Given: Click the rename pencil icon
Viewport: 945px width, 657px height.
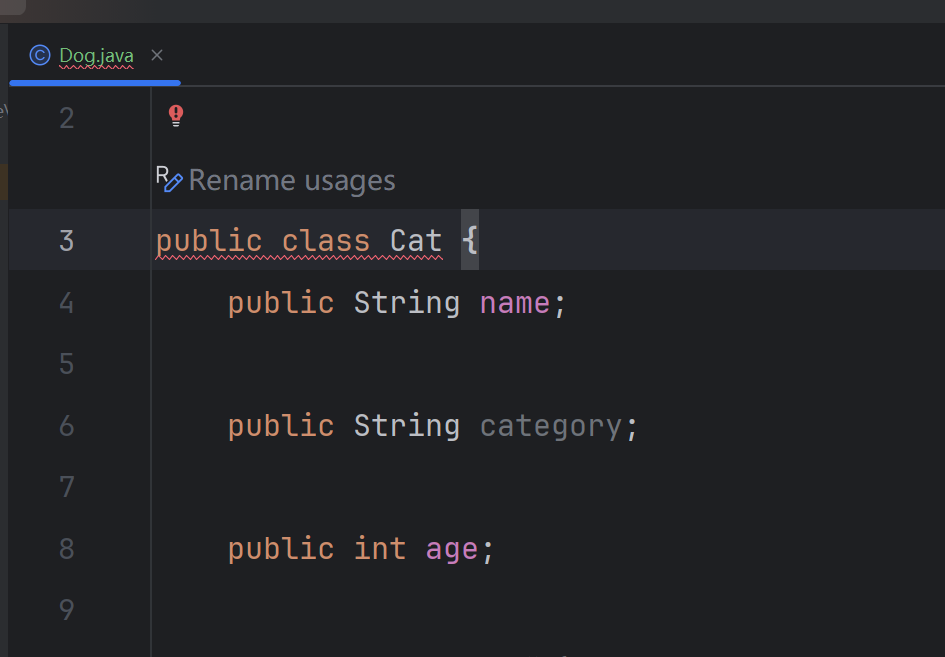Looking at the screenshot, I should [169, 180].
